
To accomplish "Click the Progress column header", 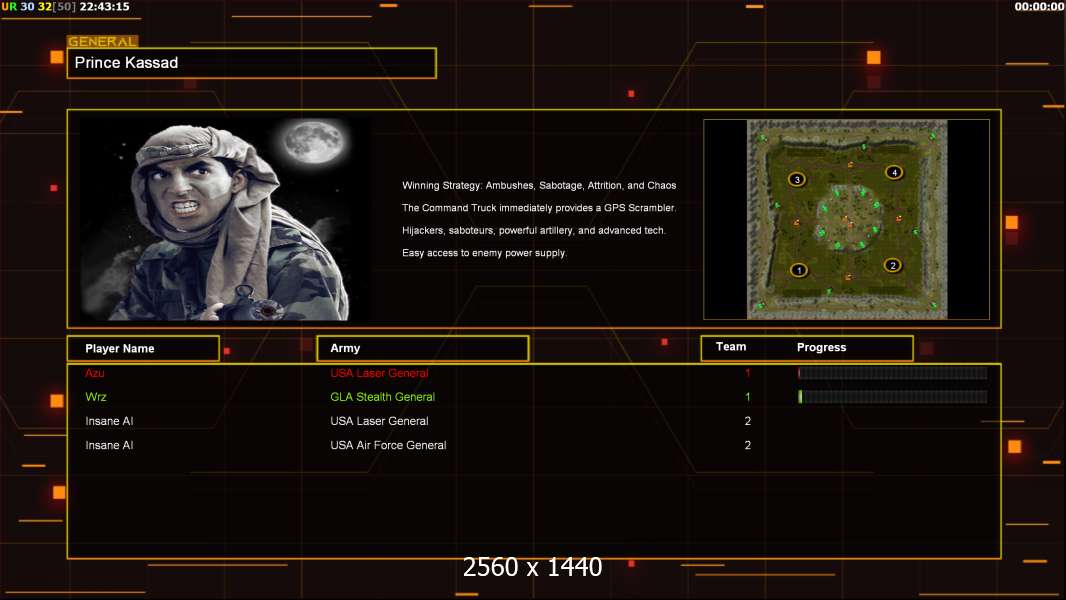I will [x=821, y=347].
